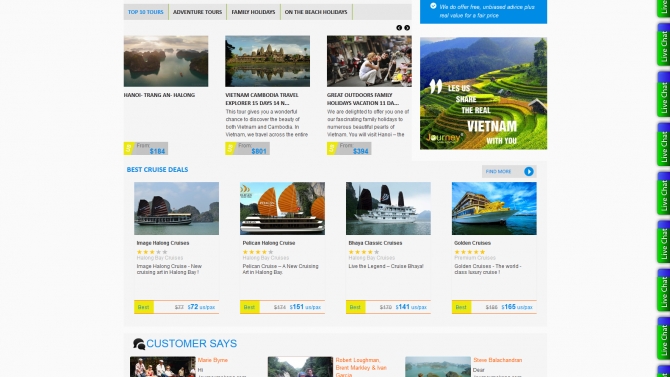
Task: Open the Great Outdoors Family Holidays photo
Action: pyautogui.click(x=369, y=61)
